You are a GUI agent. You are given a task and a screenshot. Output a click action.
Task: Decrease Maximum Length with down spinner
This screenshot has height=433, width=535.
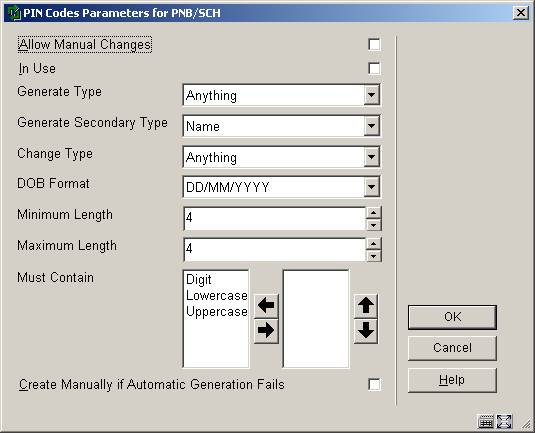374,256
